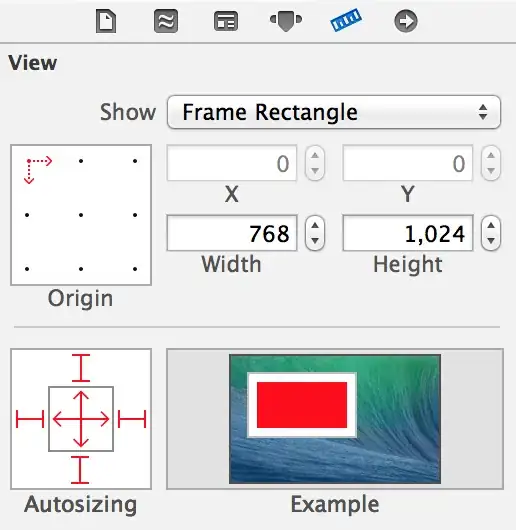Image resolution: width=516 pixels, height=530 pixels.
Task: Open the Connections inspector arrow tab
Action: point(406,21)
